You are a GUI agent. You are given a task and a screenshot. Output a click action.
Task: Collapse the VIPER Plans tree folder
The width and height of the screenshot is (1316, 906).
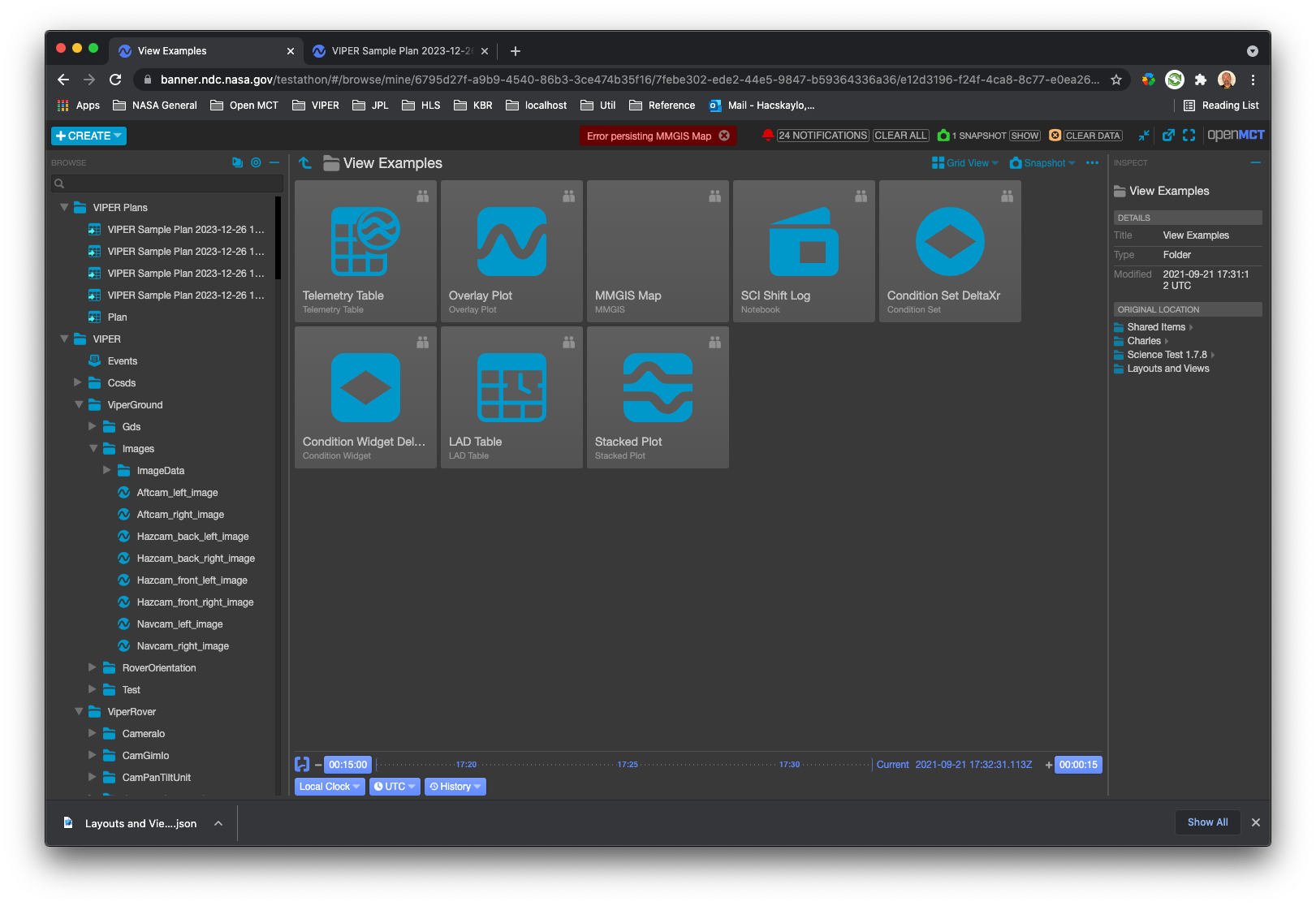click(65, 207)
